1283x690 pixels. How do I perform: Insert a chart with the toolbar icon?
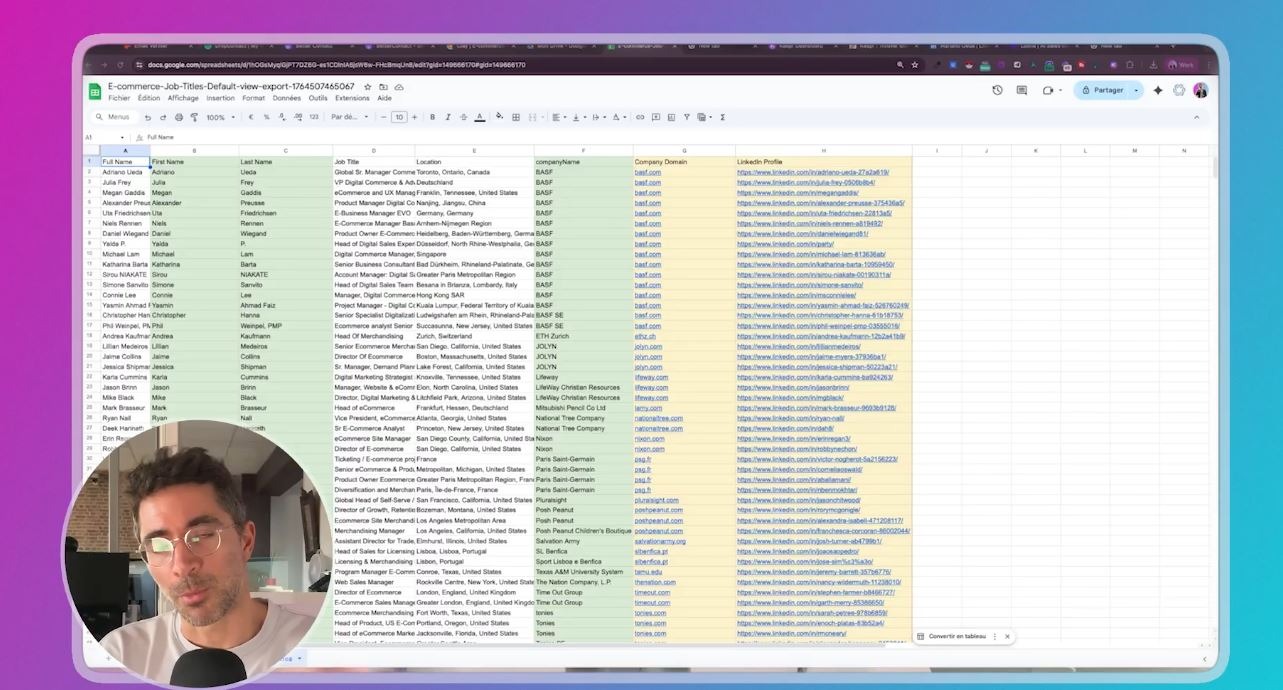tap(671, 117)
